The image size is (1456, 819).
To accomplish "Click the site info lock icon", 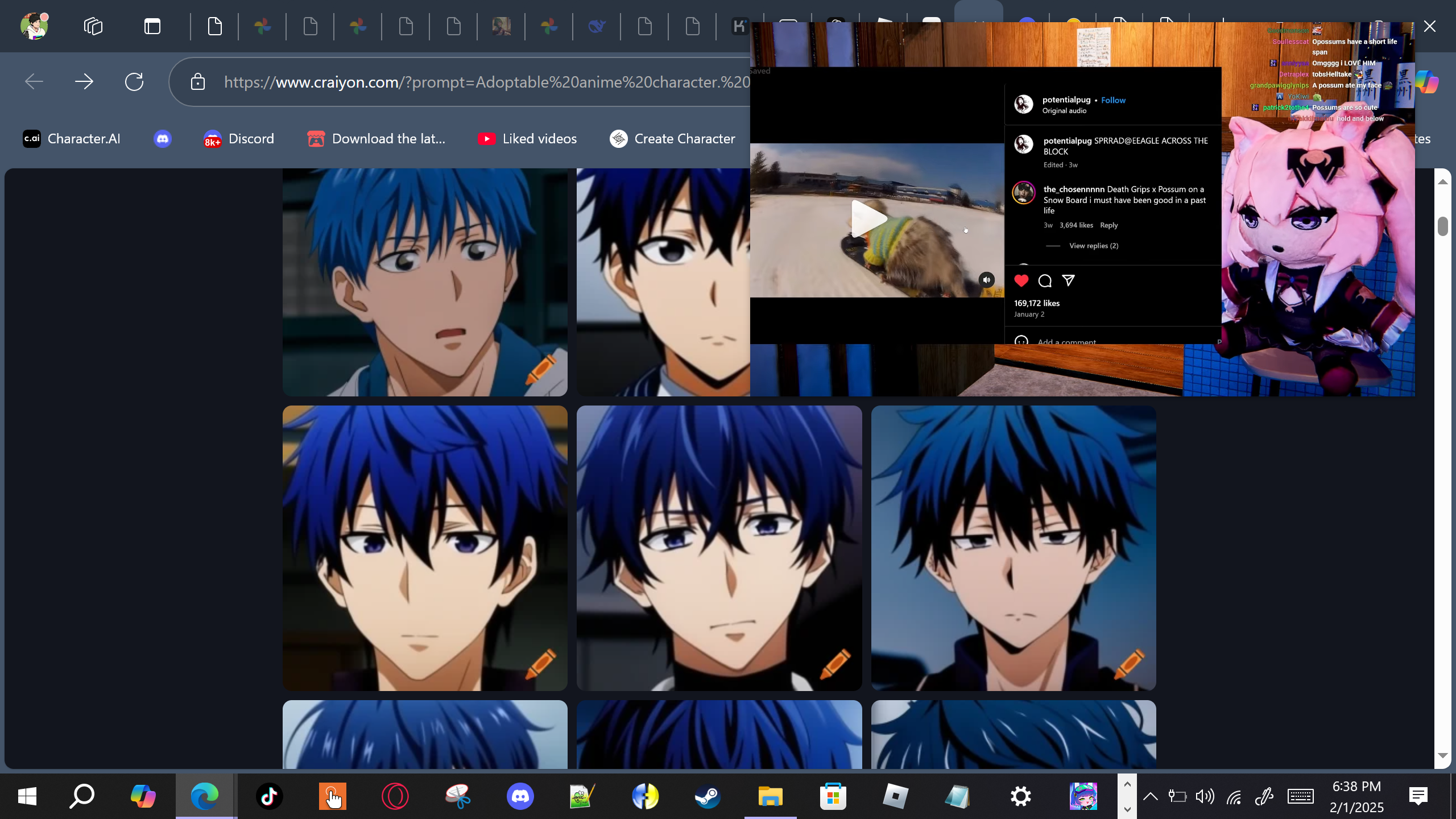I will (x=197, y=82).
